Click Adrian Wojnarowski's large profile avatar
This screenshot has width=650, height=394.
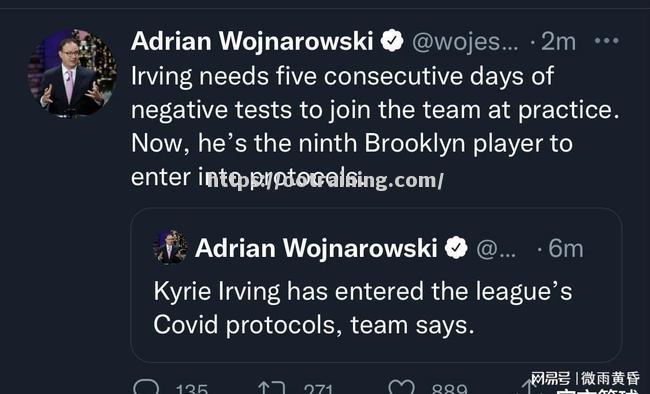(72, 73)
